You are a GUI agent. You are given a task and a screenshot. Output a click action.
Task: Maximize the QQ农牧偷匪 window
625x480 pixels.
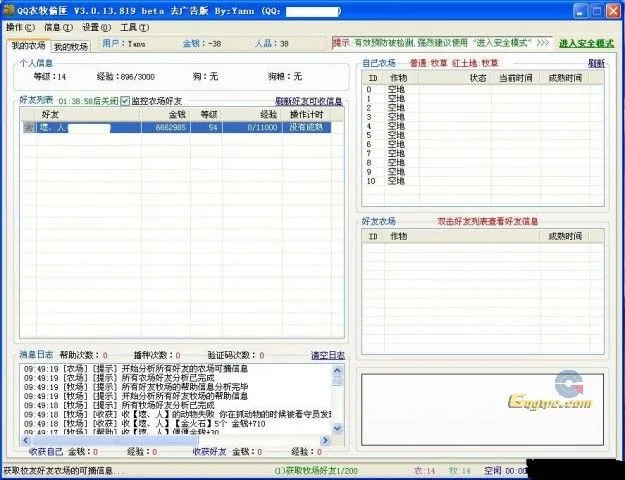point(597,11)
